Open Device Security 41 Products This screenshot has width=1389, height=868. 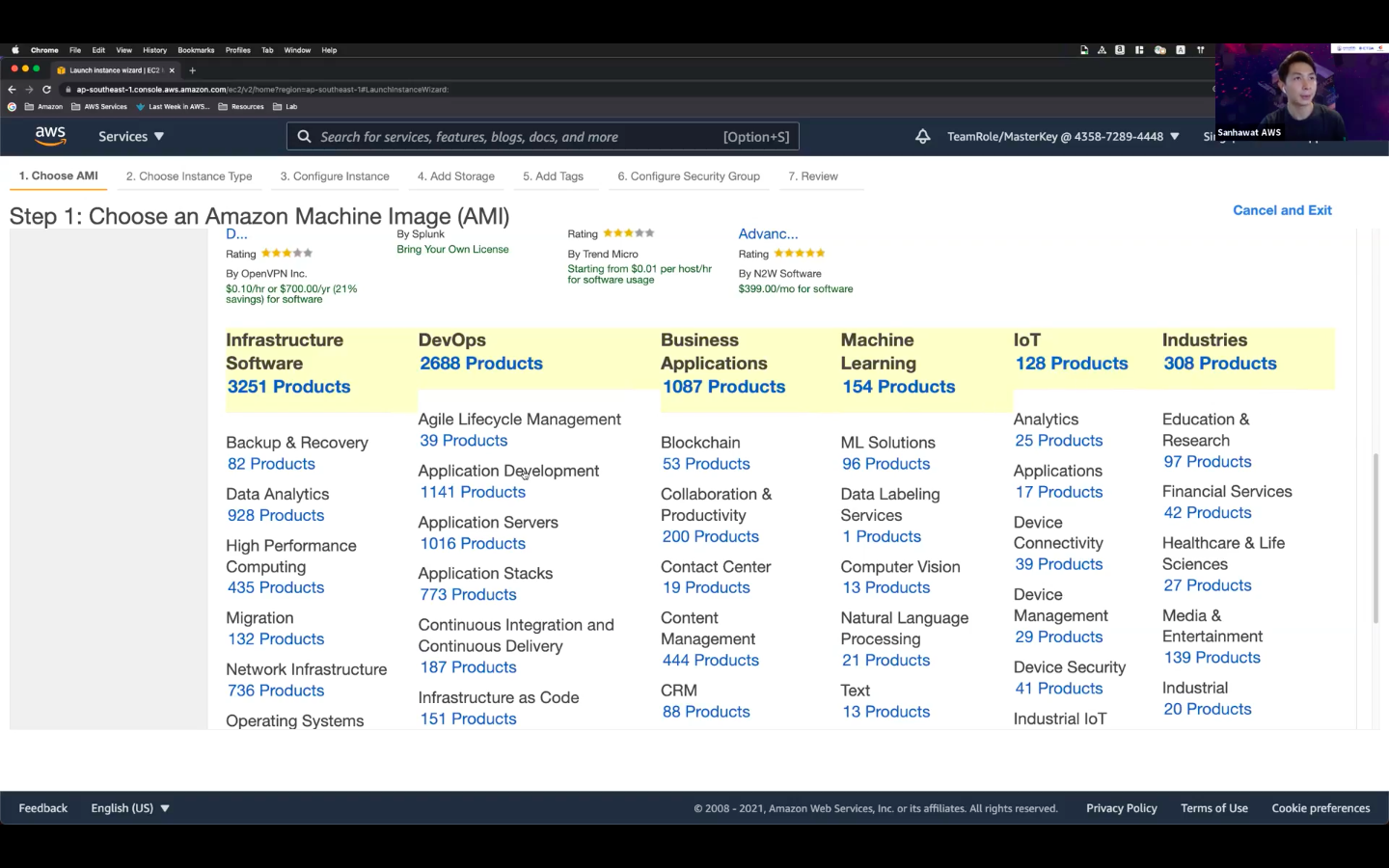point(1058,689)
